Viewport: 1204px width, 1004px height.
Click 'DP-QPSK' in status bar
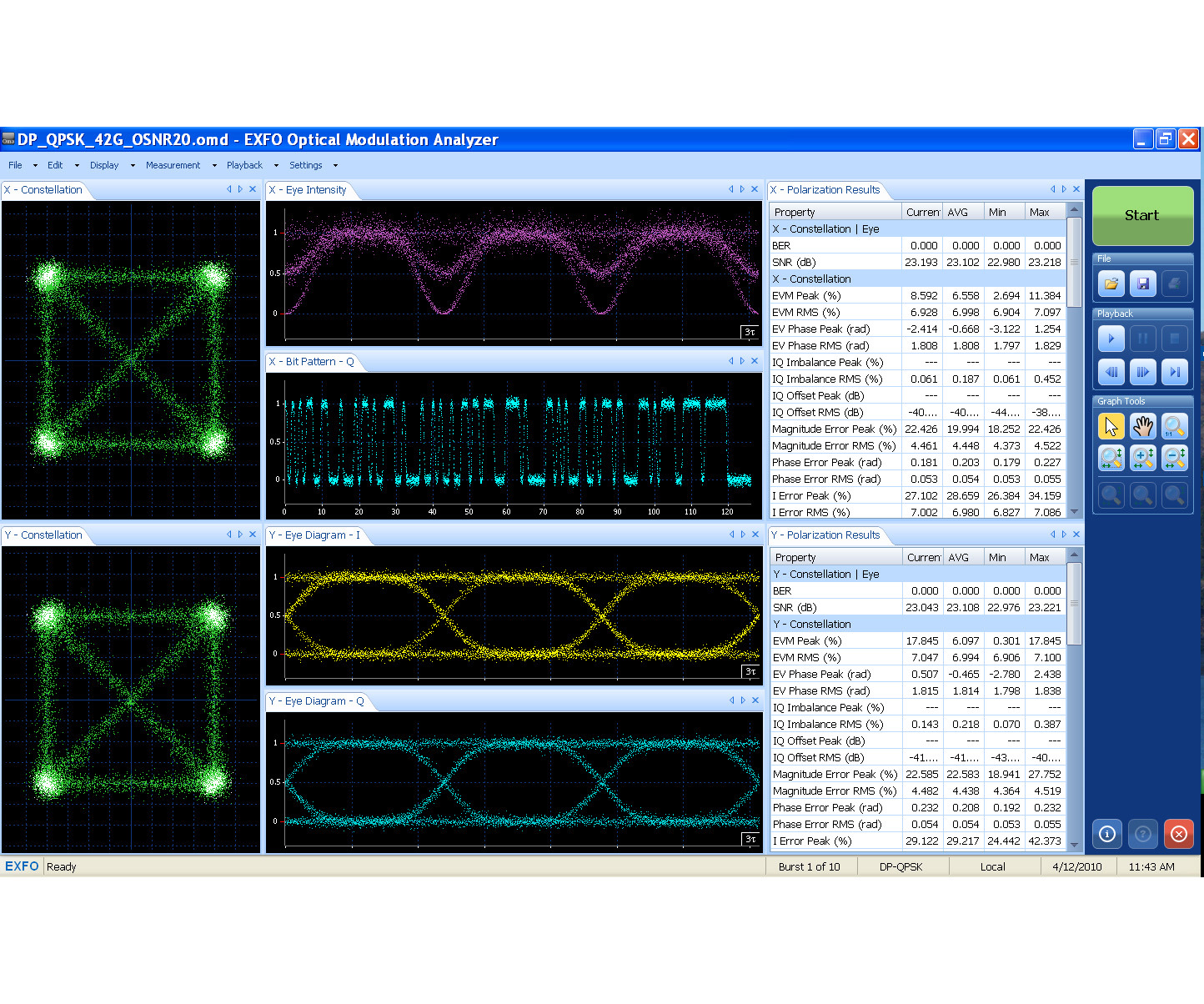(900, 866)
